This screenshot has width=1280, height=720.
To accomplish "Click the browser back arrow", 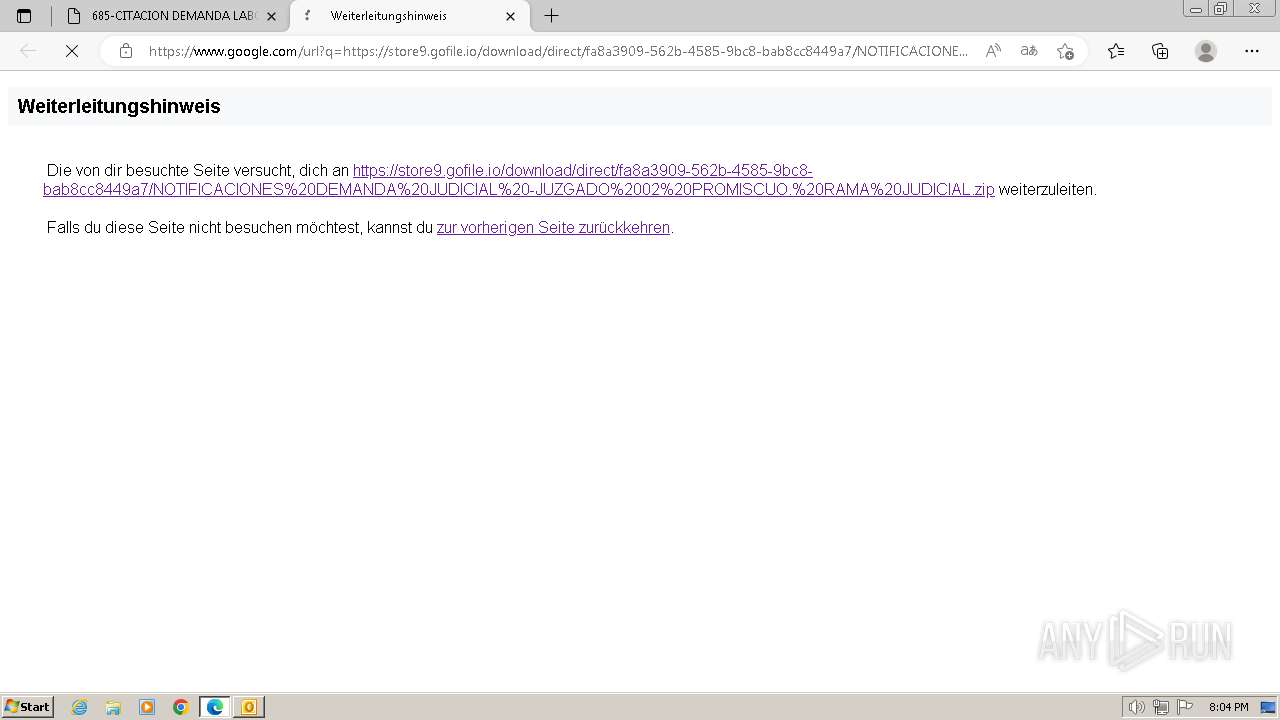I will (28, 51).
